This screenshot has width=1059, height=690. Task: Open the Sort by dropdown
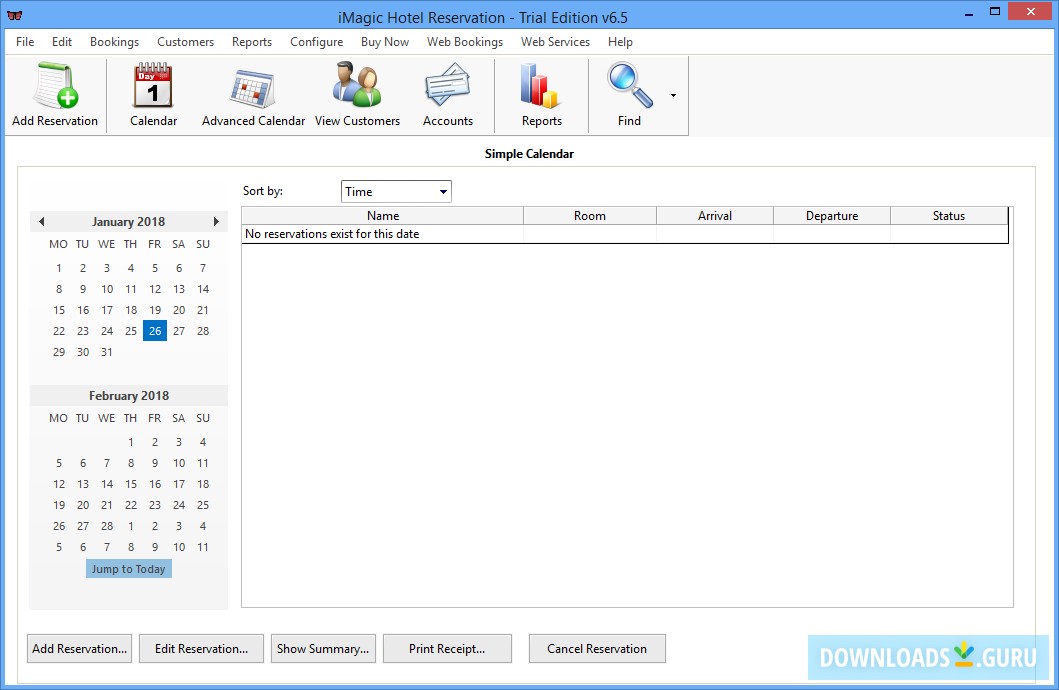pos(395,191)
